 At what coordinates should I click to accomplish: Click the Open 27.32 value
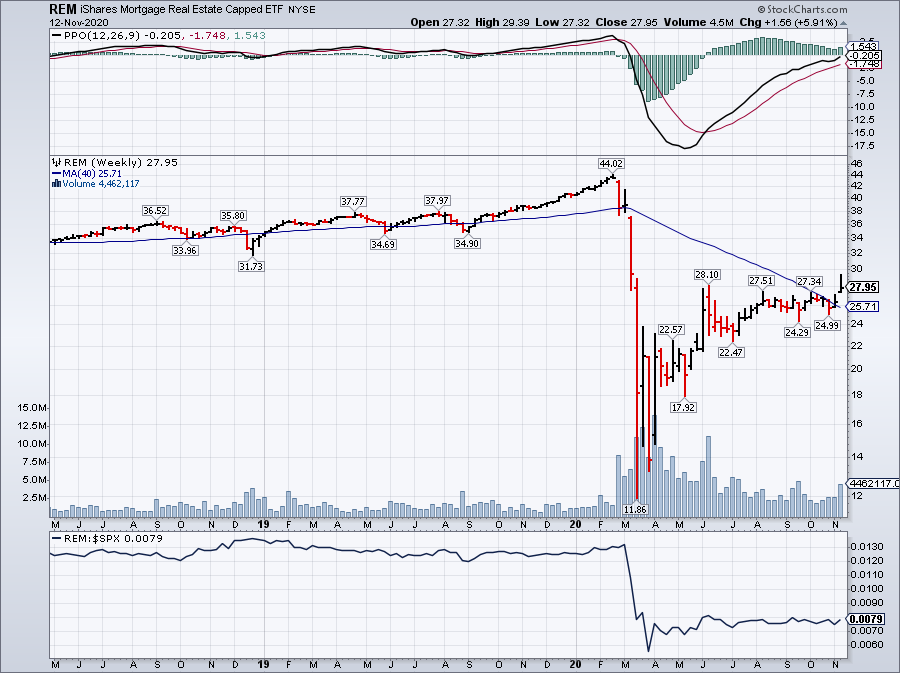[x=440, y=22]
